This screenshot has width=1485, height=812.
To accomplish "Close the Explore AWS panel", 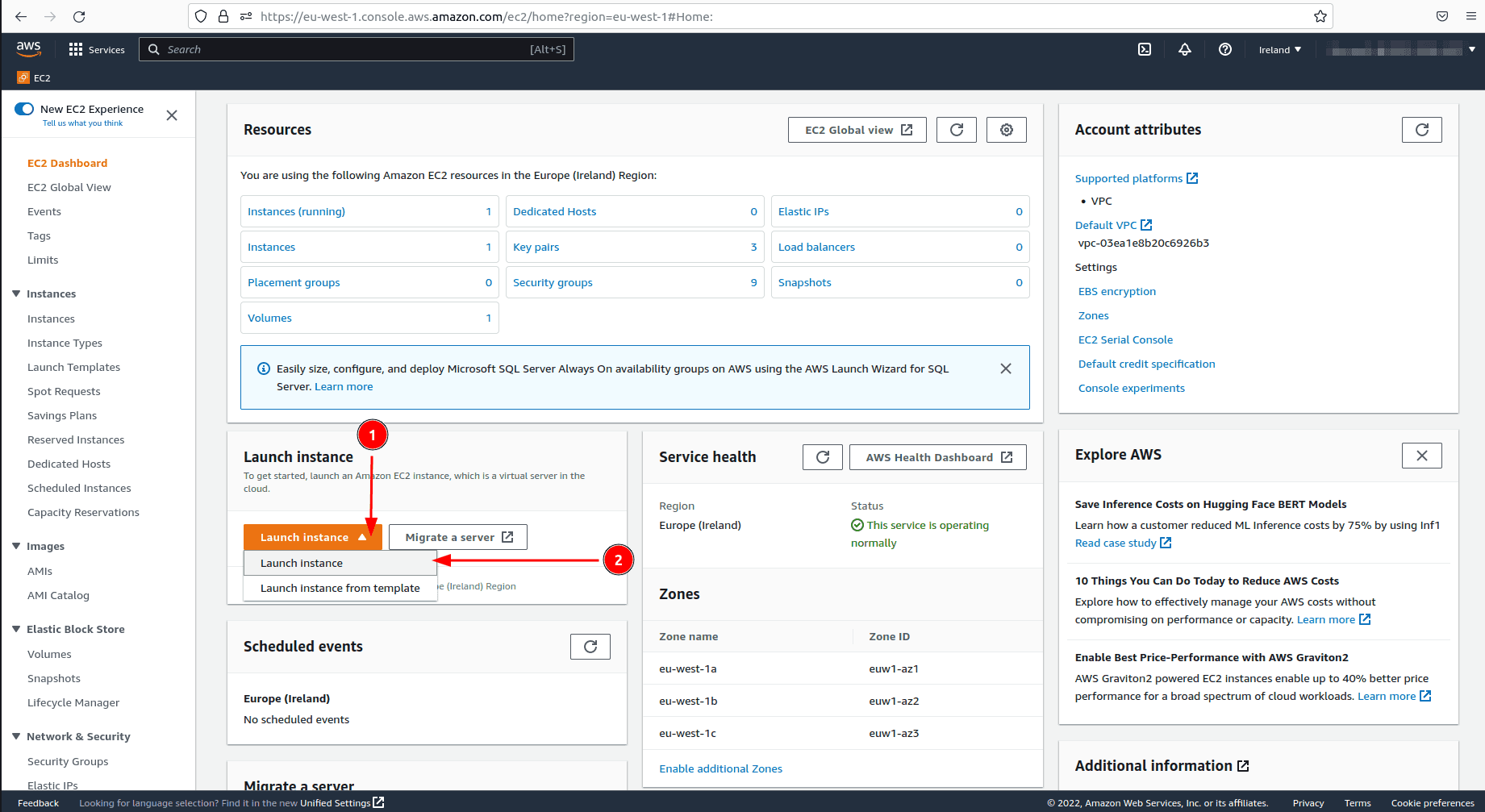I will pos(1422,456).
